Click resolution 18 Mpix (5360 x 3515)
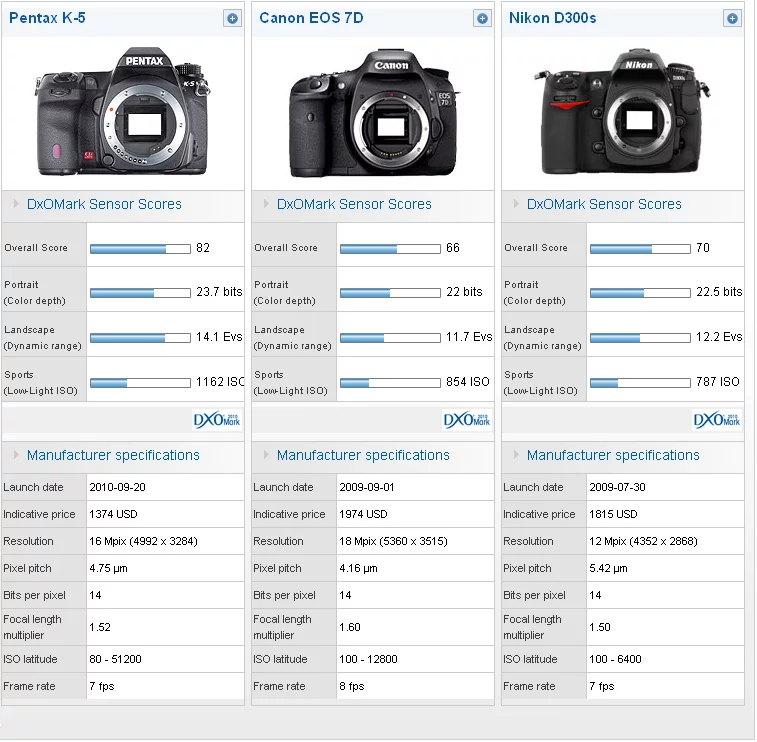 pyautogui.click(x=393, y=542)
